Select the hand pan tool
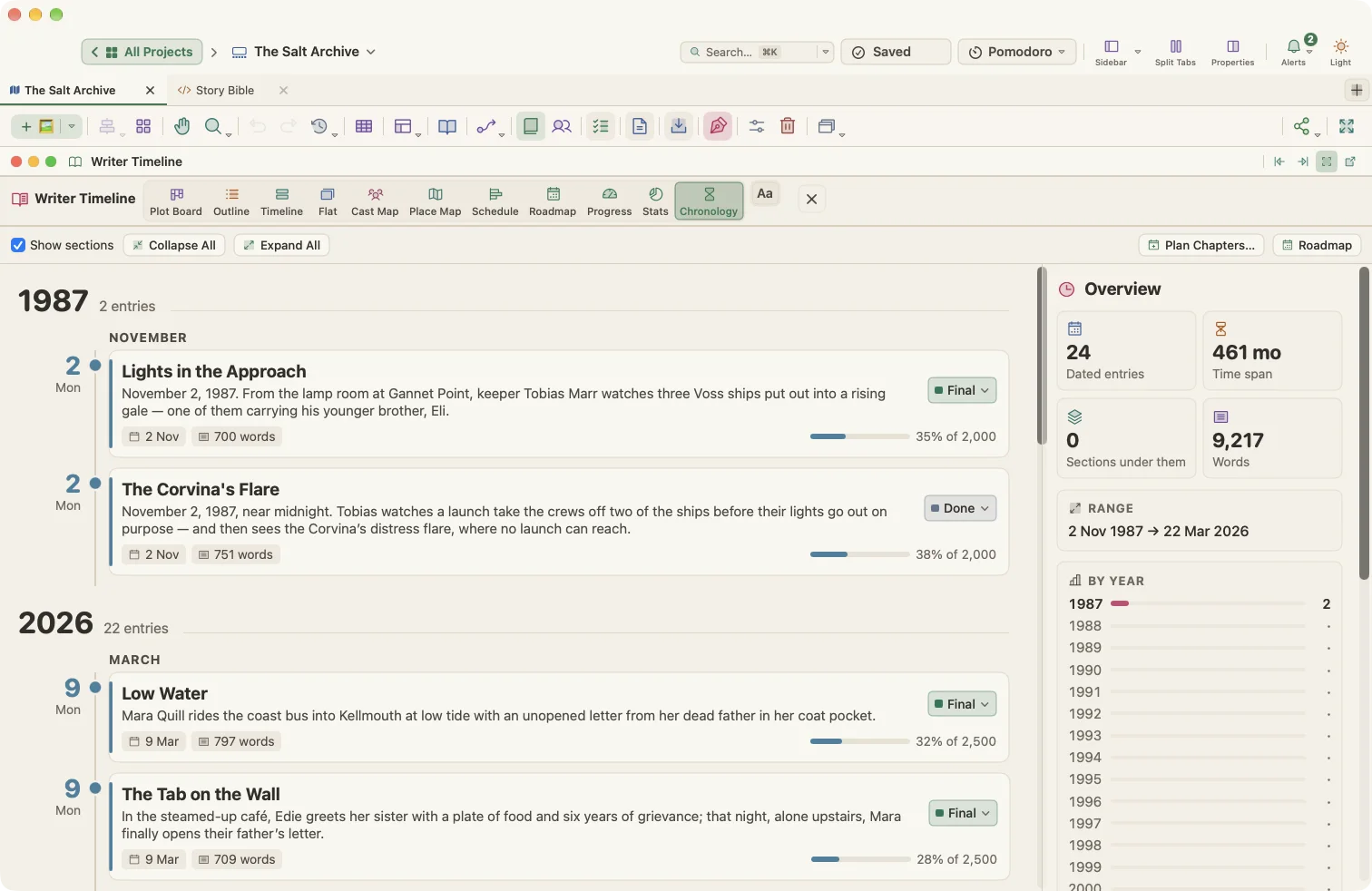 tap(182, 126)
